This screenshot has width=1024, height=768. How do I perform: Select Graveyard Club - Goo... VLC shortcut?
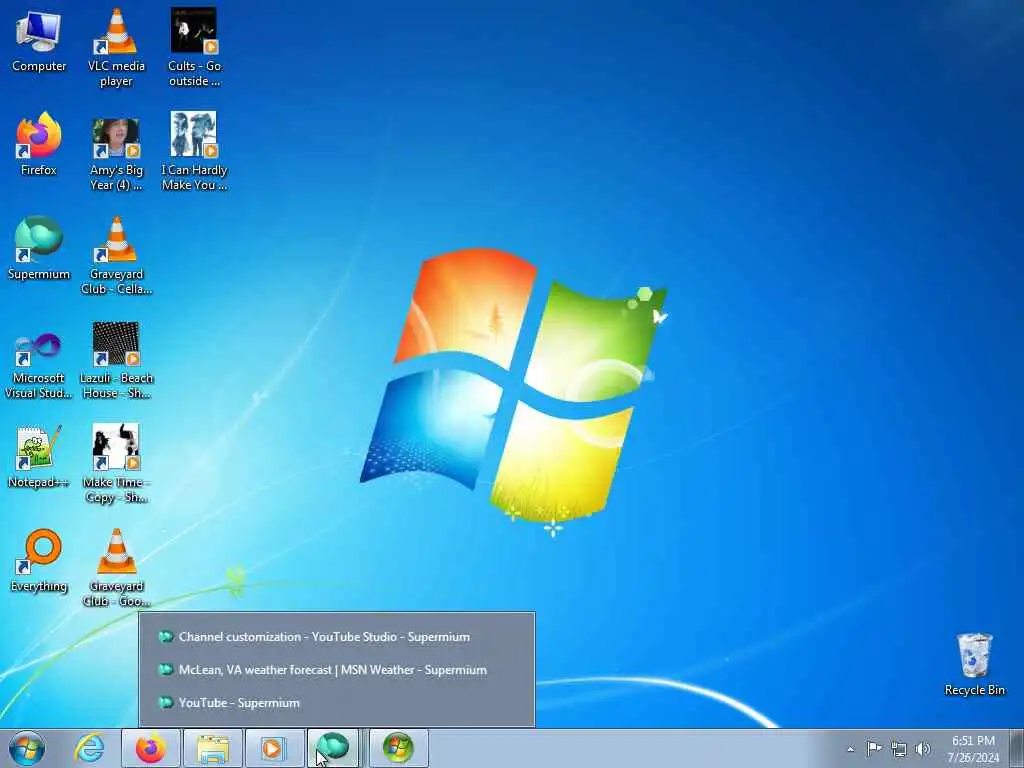pos(116,568)
